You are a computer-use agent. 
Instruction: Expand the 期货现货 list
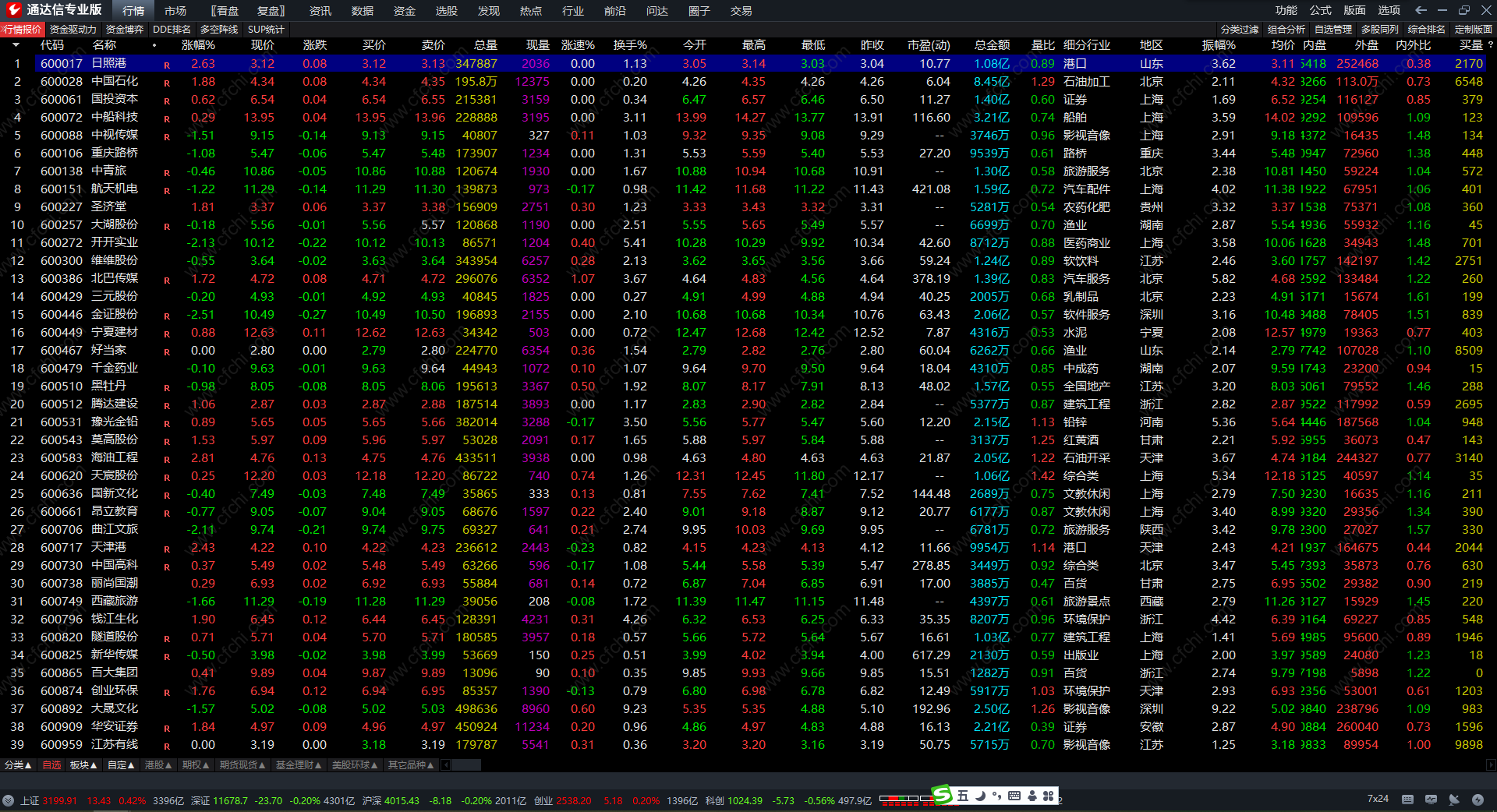coord(242,765)
